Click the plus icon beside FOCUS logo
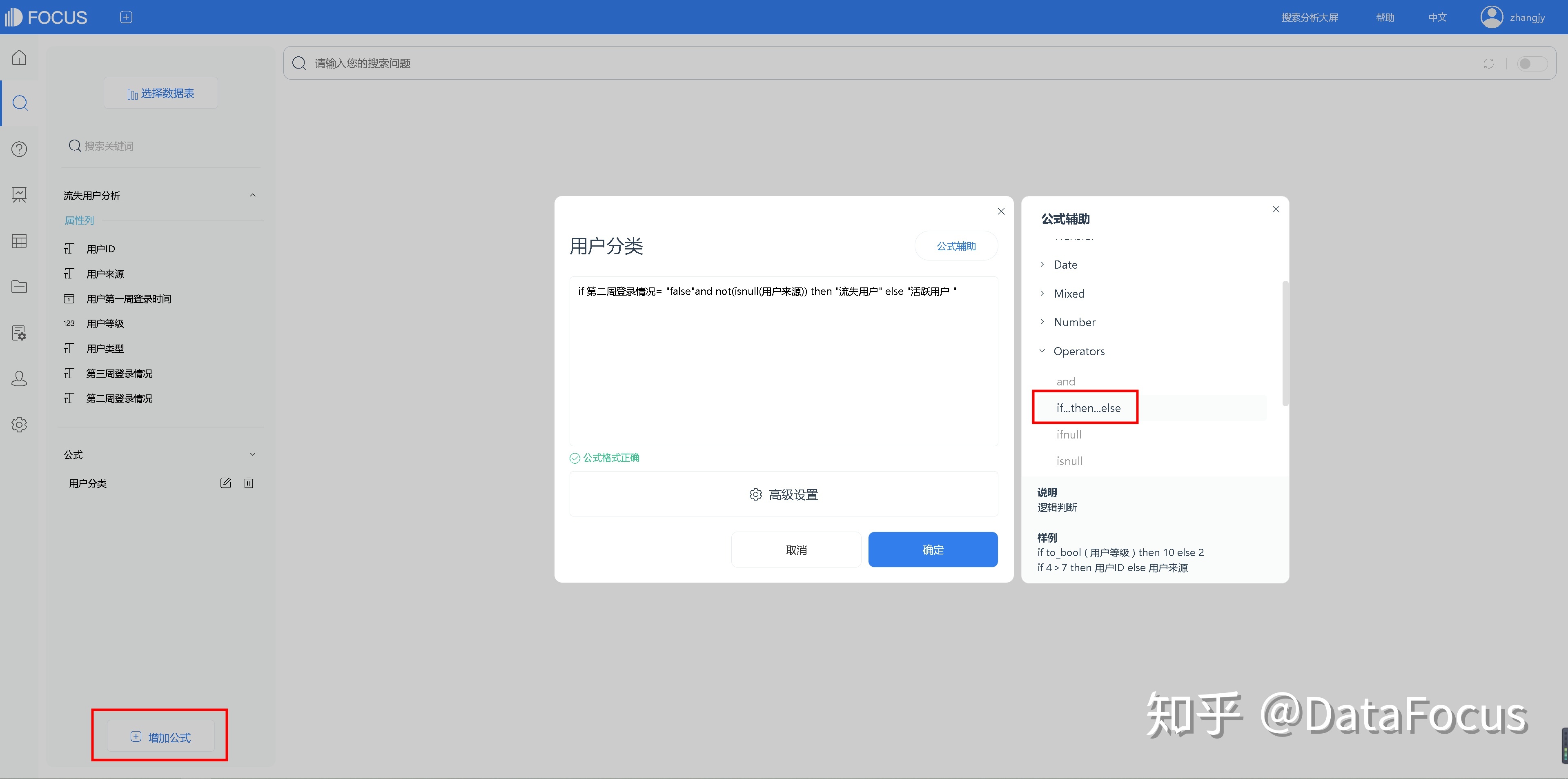The width and height of the screenshot is (1568, 779). click(x=126, y=17)
